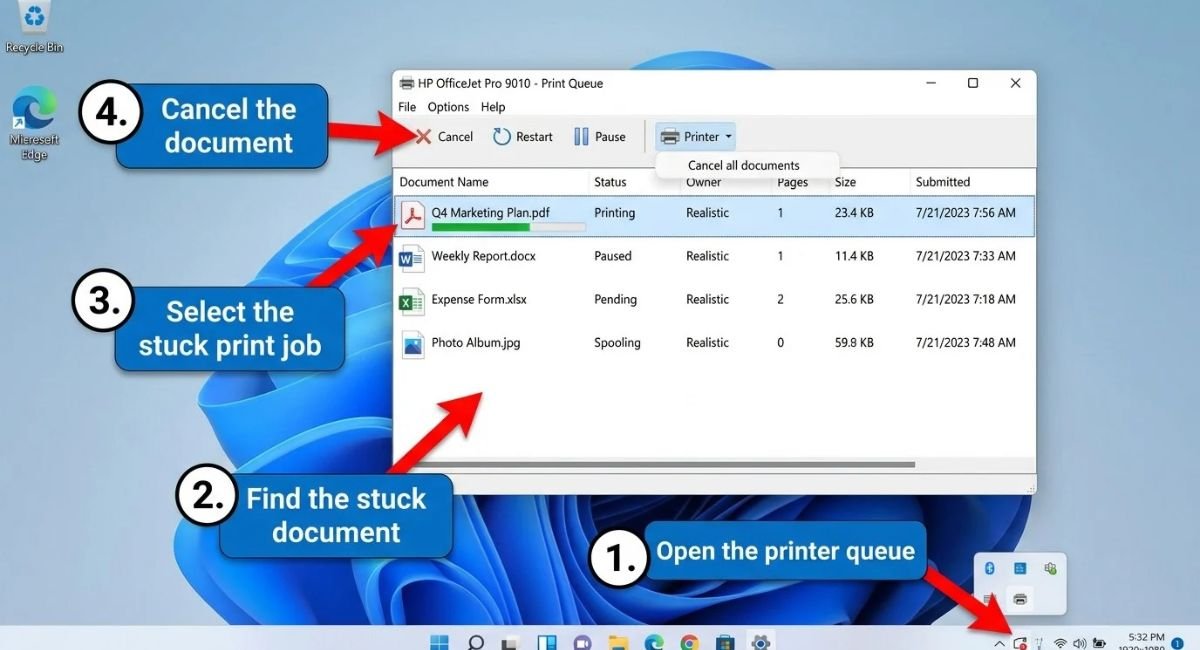Click the Cancel toolbar button
The image size is (1200, 650).
[x=444, y=137]
